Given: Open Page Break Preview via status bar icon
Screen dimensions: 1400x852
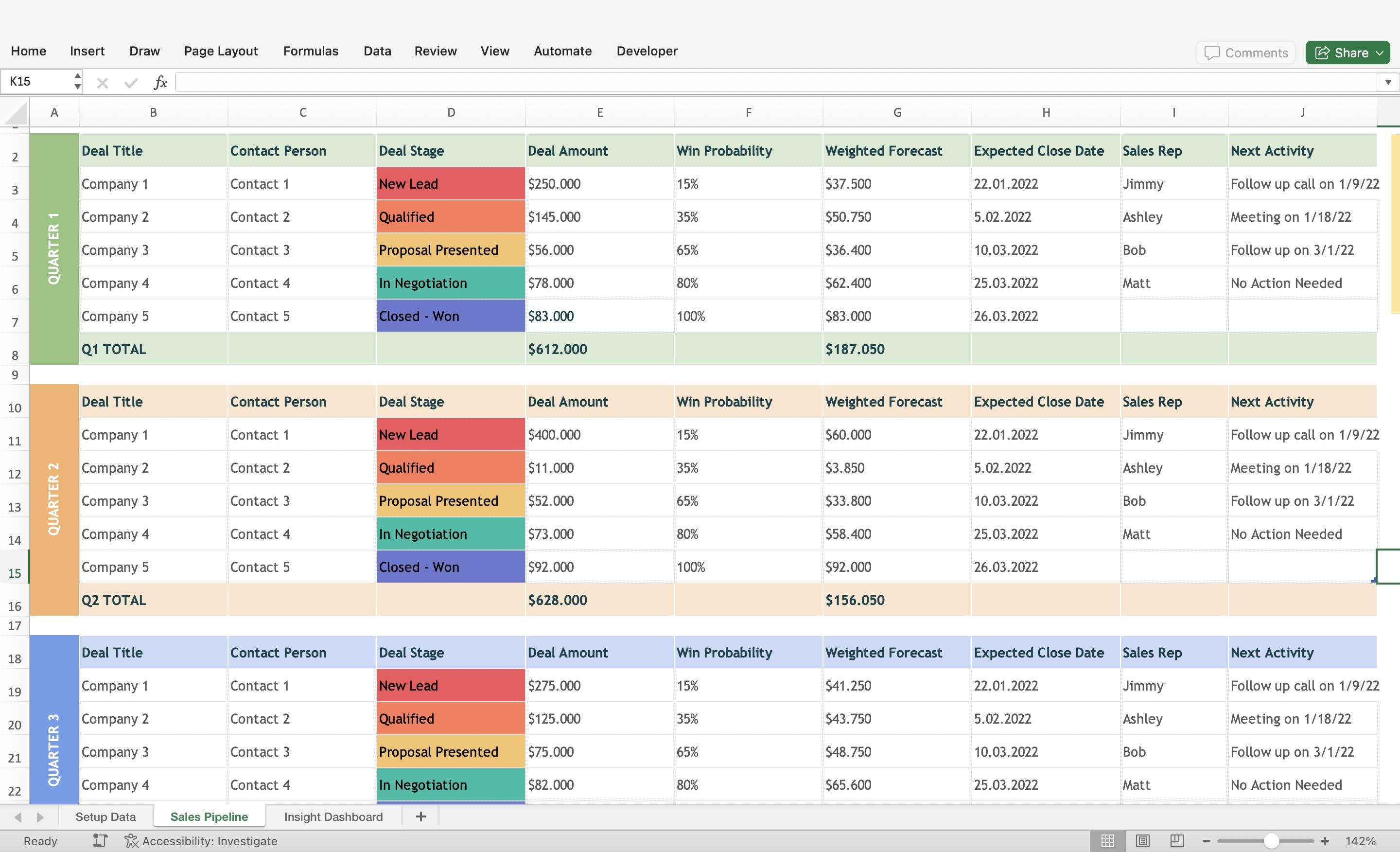Looking at the screenshot, I should (1178, 841).
